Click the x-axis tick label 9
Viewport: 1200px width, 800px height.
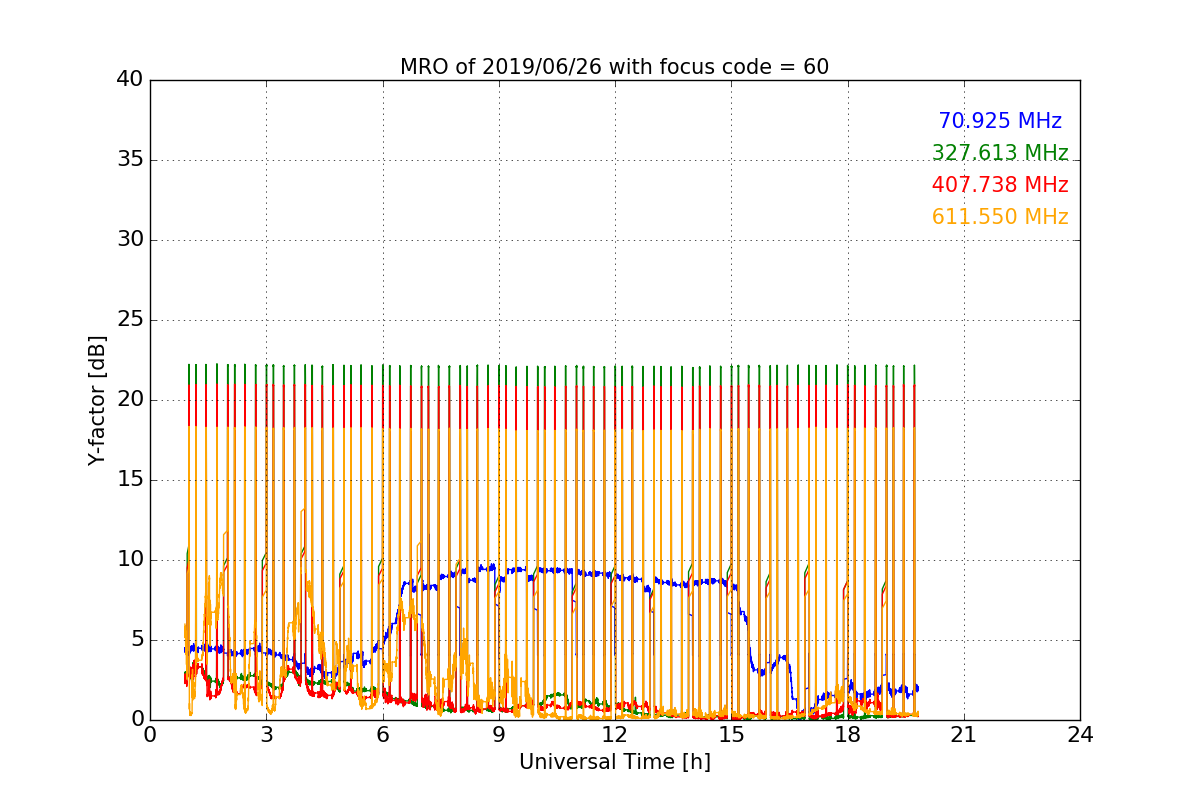[x=499, y=735]
